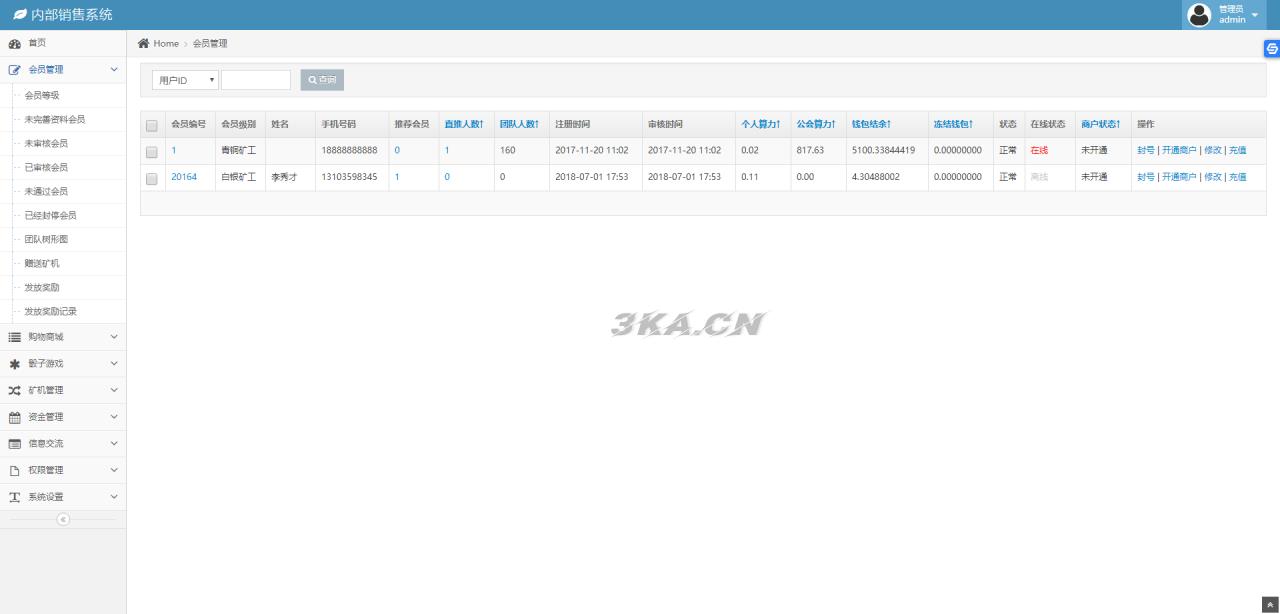Click the dice game asterisk icon
Screen dimensions: 1280x614
point(15,364)
